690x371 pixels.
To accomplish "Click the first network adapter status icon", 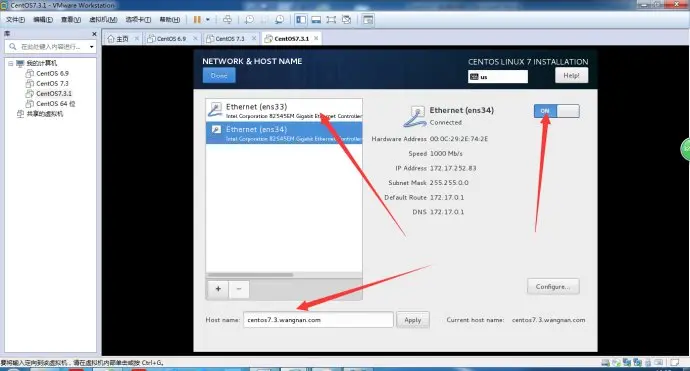I will click(x=627, y=363).
